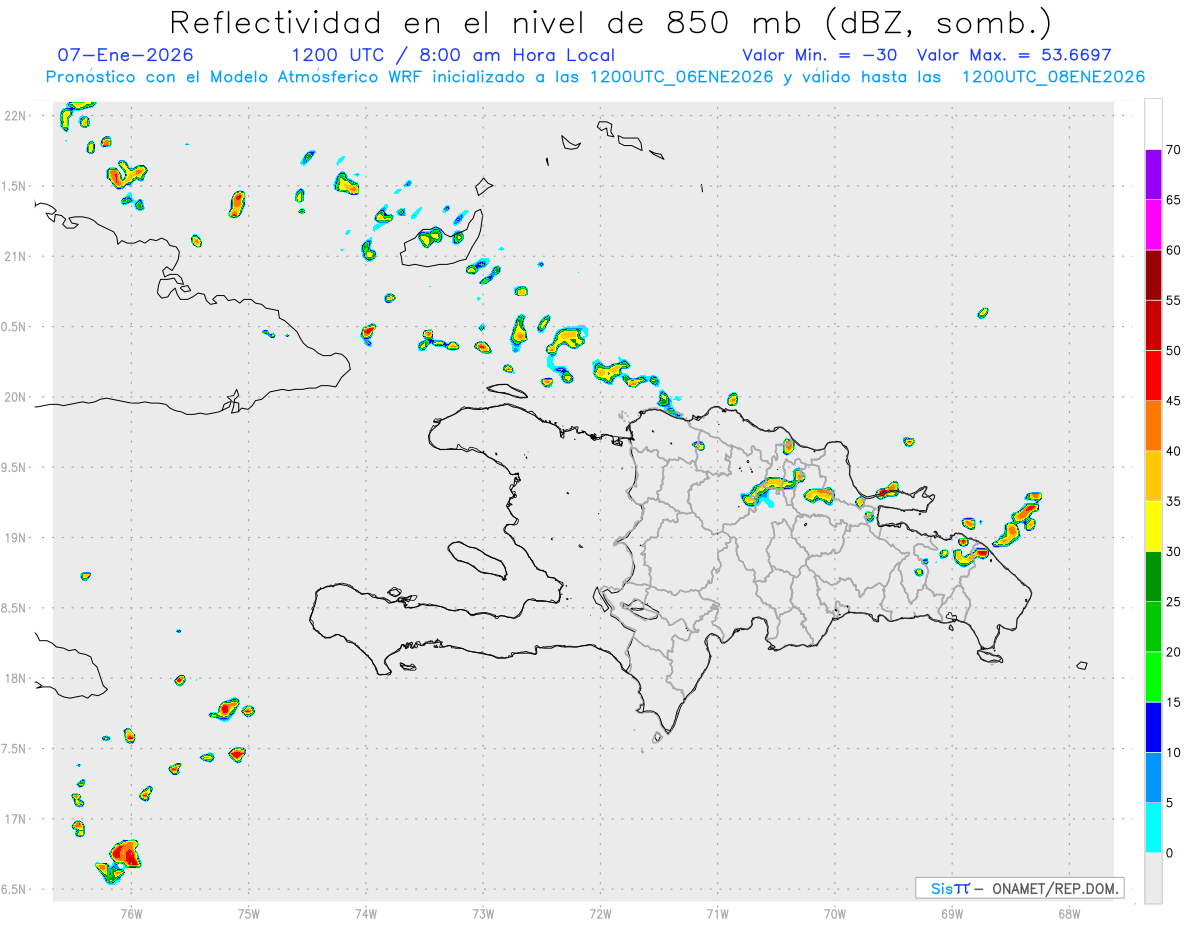Screen dimensions: 1200x927
Task: Select the 'Valor Max. = 53.6697' text
Action: 1013,55
